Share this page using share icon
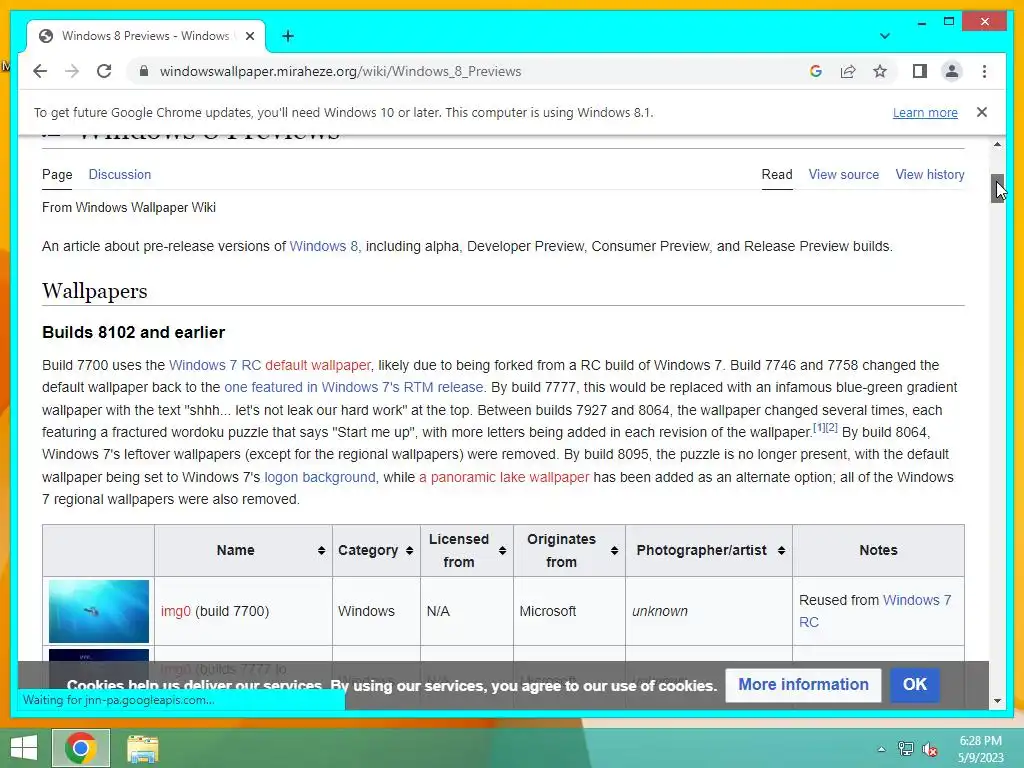 (x=848, y=71)
